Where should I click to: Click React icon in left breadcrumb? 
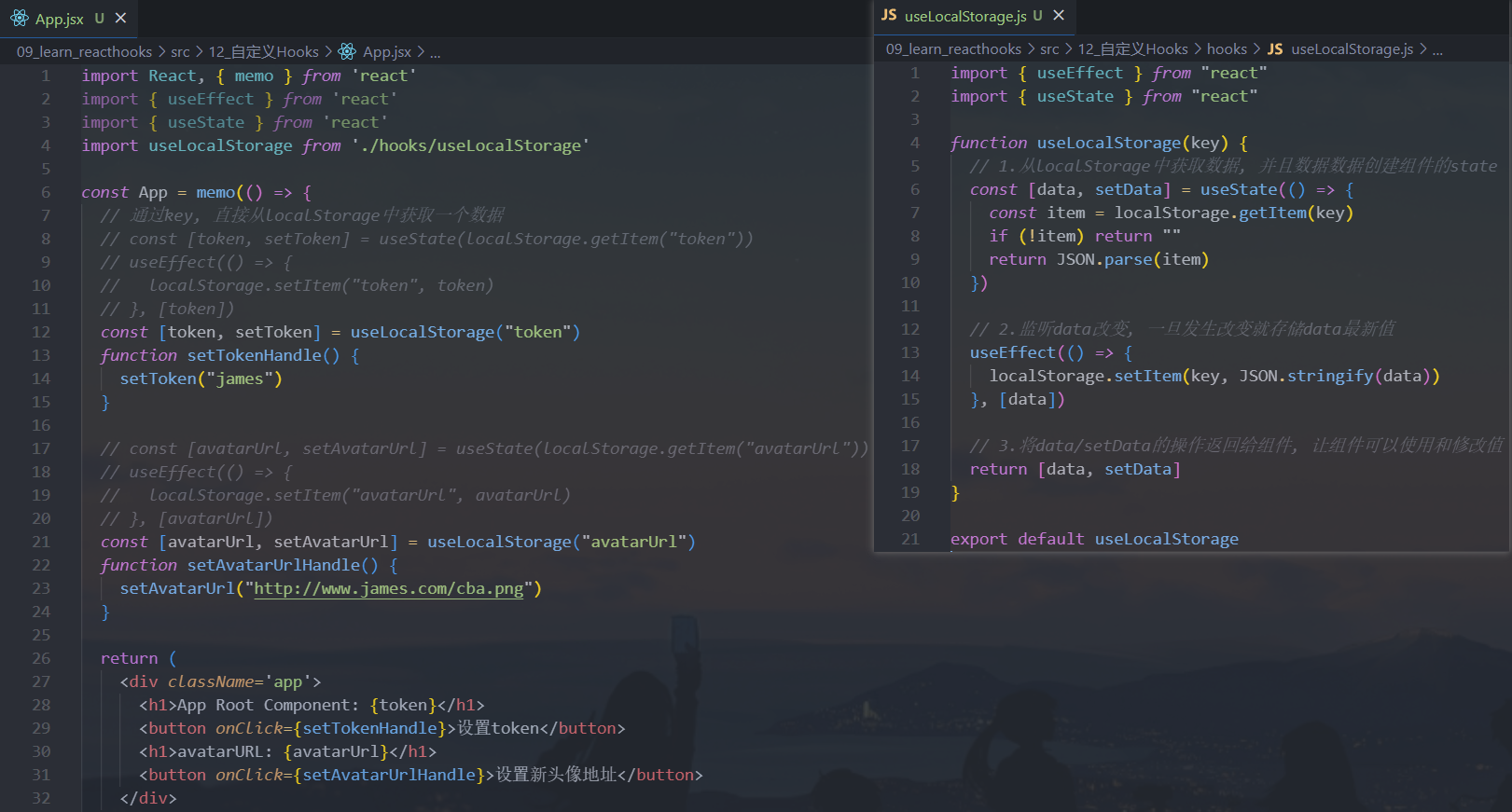tap(347, 51)
